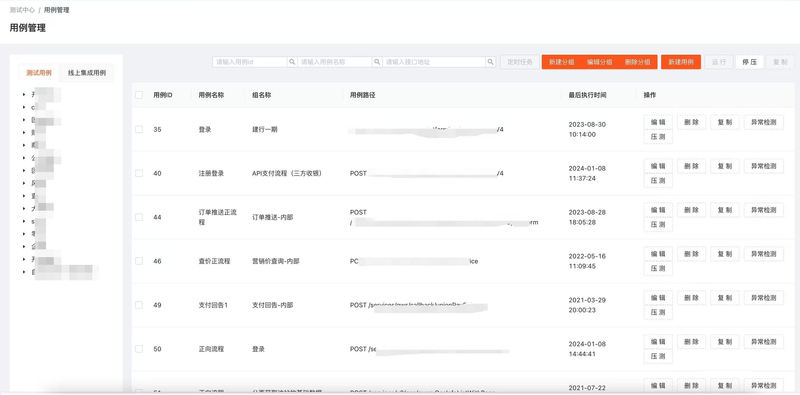Click the 最后执行时间 column header

588,95
